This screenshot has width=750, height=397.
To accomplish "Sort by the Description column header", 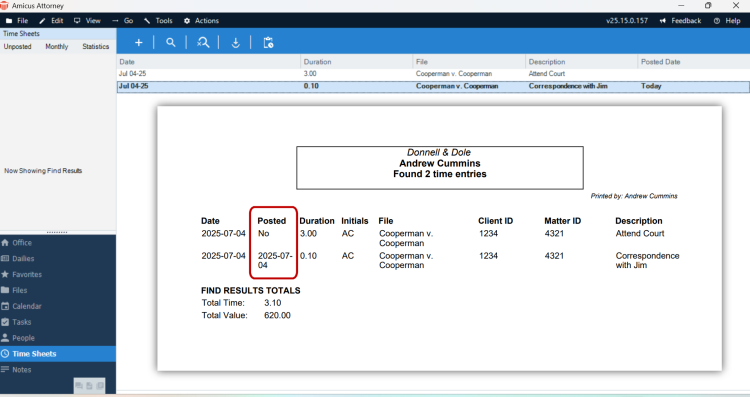I will (x=582, y=62).
